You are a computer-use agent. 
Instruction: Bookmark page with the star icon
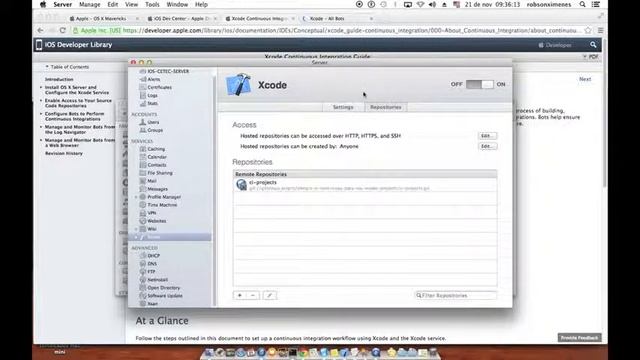[588, 30]
